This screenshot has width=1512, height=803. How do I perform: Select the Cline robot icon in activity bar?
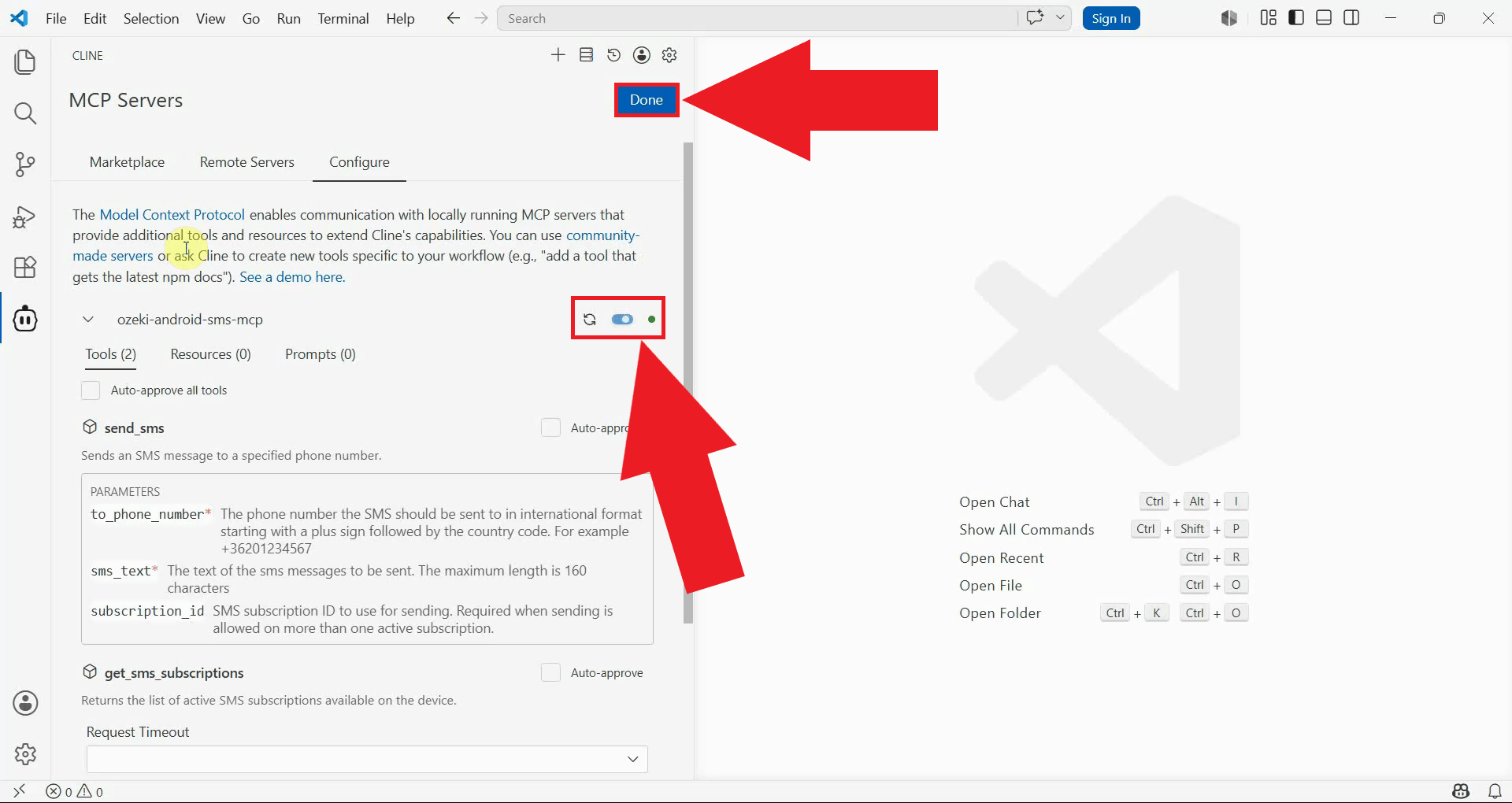[25, 319]
